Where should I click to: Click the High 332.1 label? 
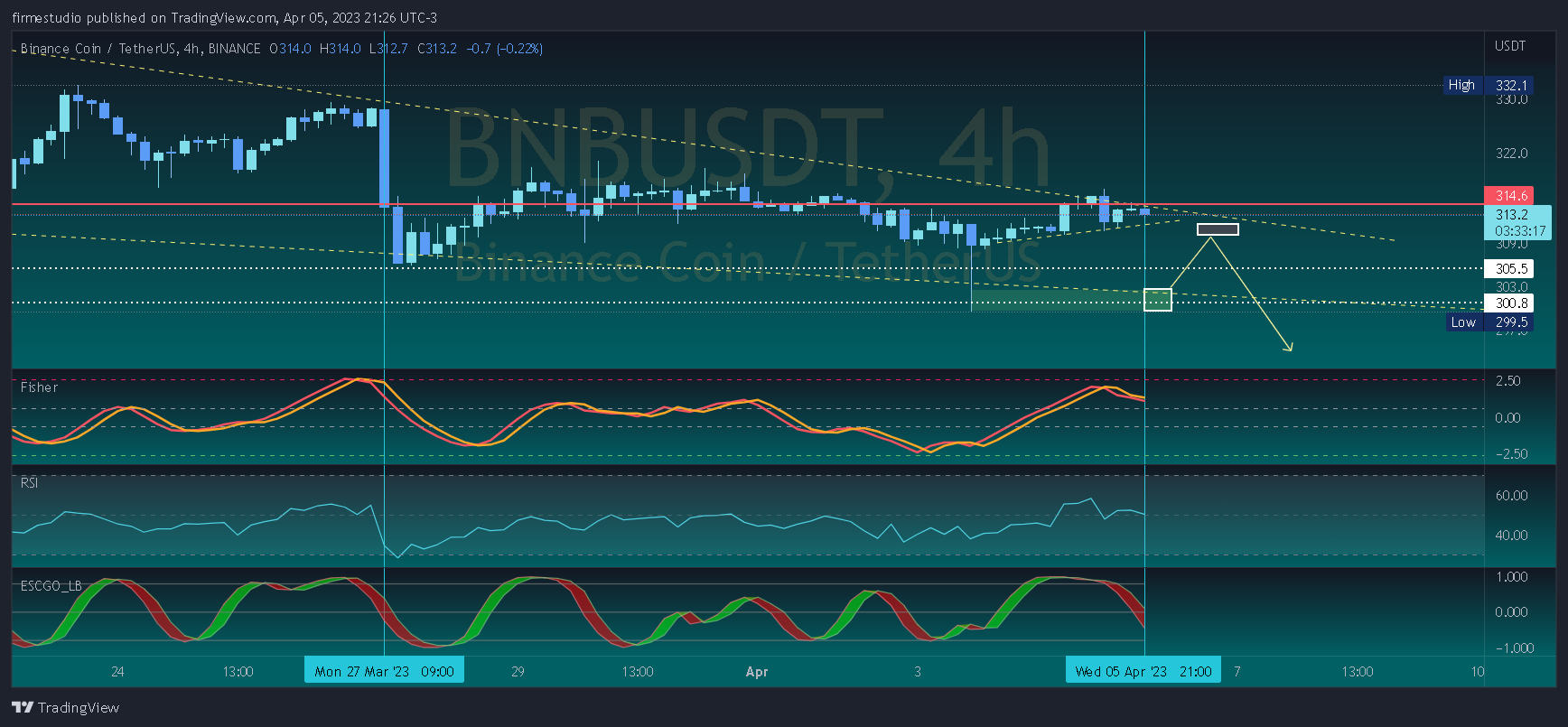click(x=1488, y=85)
